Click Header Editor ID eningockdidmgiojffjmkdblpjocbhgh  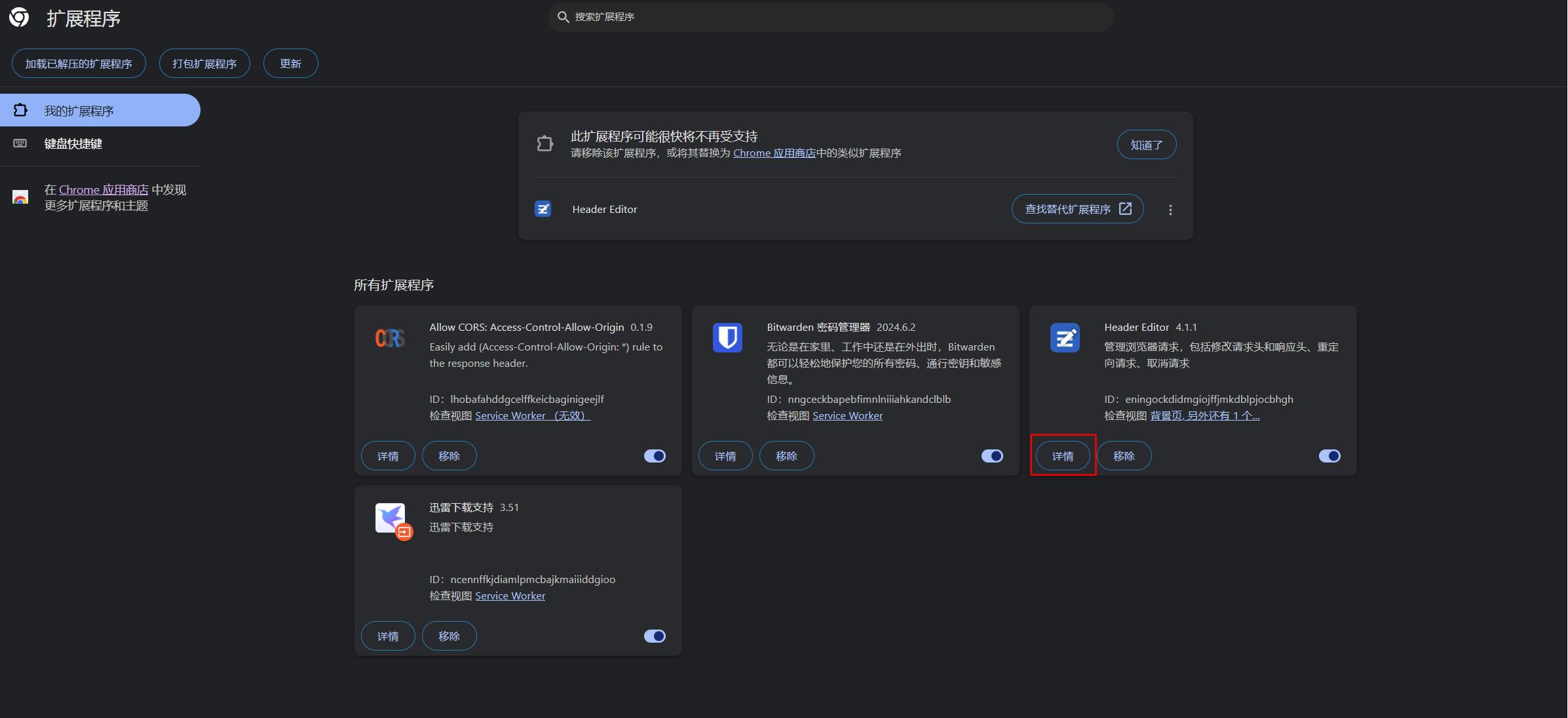(1209, 399)
